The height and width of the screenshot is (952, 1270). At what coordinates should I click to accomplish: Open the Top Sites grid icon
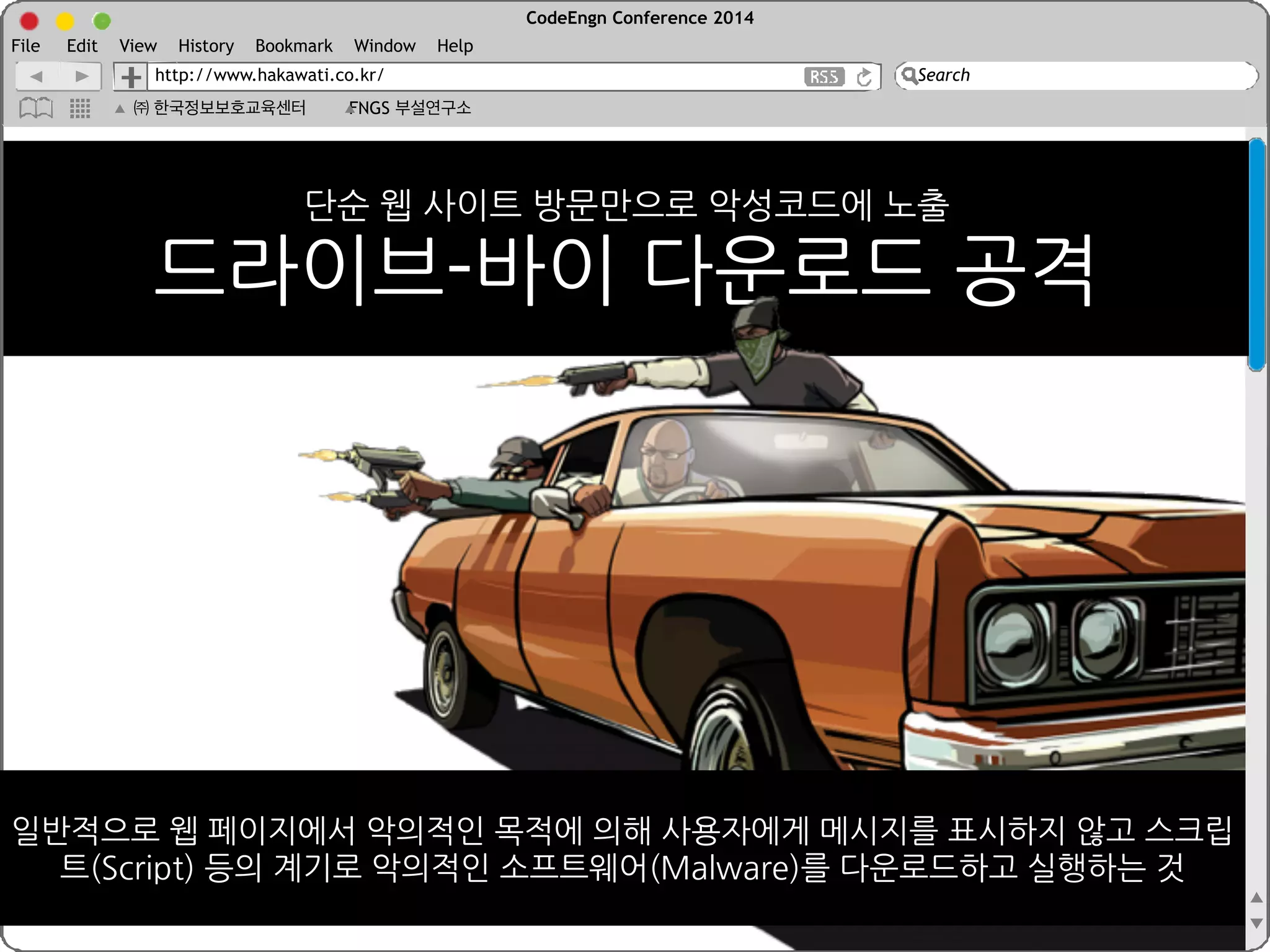pyautogui.click(x=80, y=108)
